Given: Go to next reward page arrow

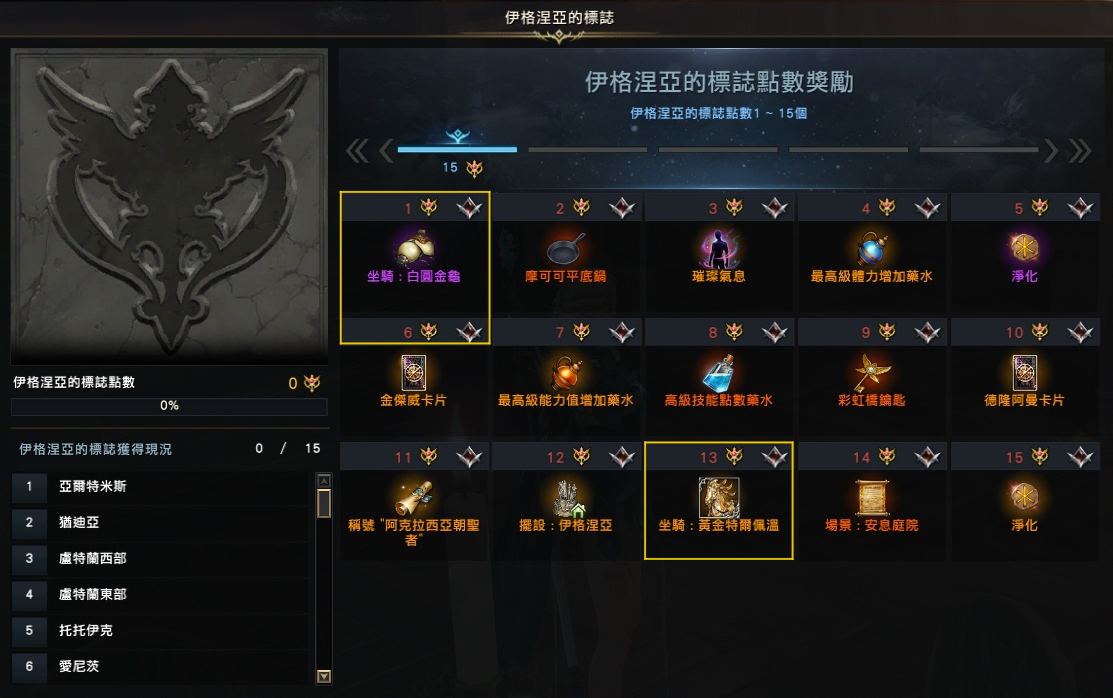Looking at the screenshot, I should 1051,151.
